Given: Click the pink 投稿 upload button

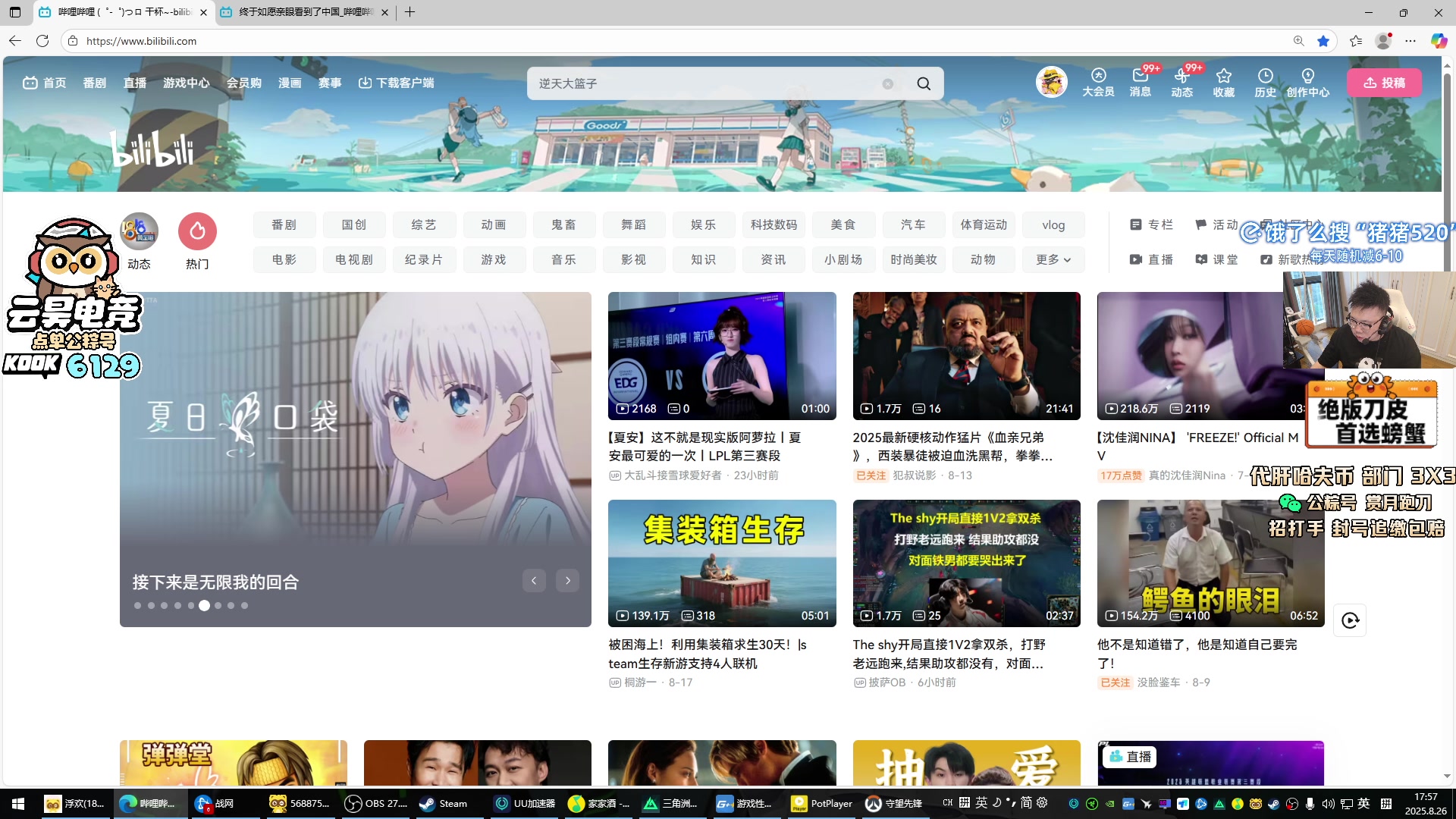Looking at the screenshot, I should point(1384,83).
